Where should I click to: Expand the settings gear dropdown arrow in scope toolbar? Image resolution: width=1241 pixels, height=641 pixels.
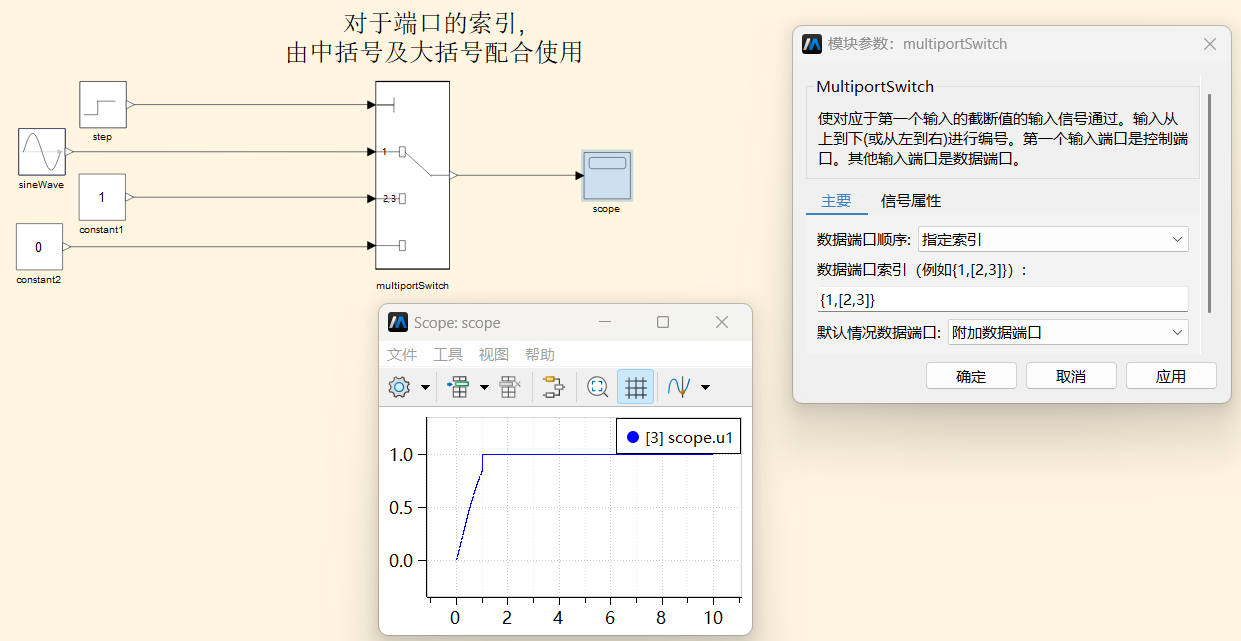pyautogui.click(x=425, y=387)
